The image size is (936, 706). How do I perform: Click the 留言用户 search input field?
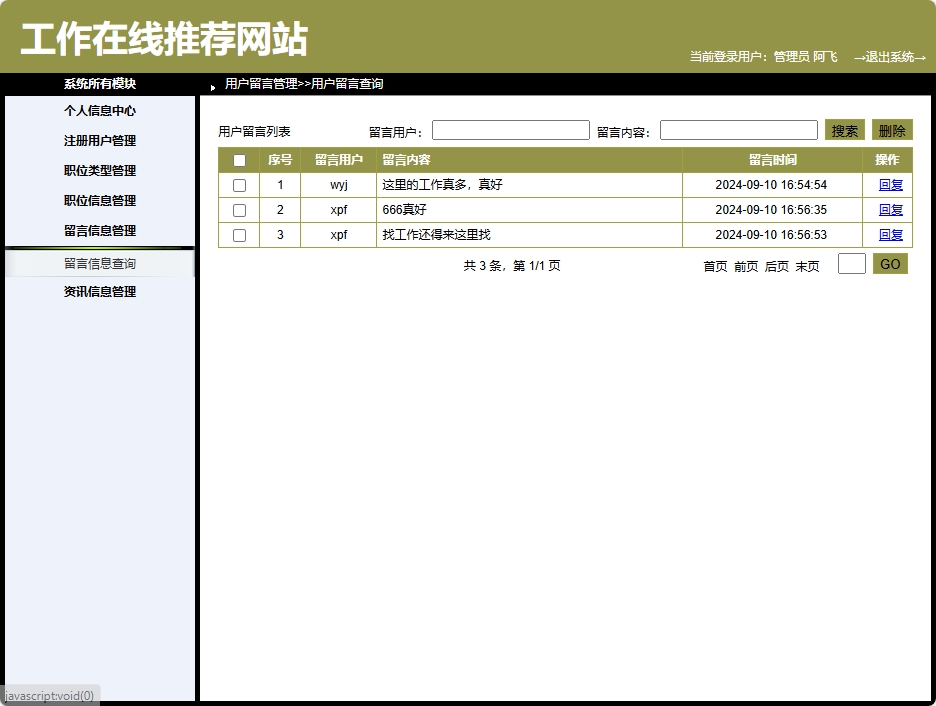point(510,129)
